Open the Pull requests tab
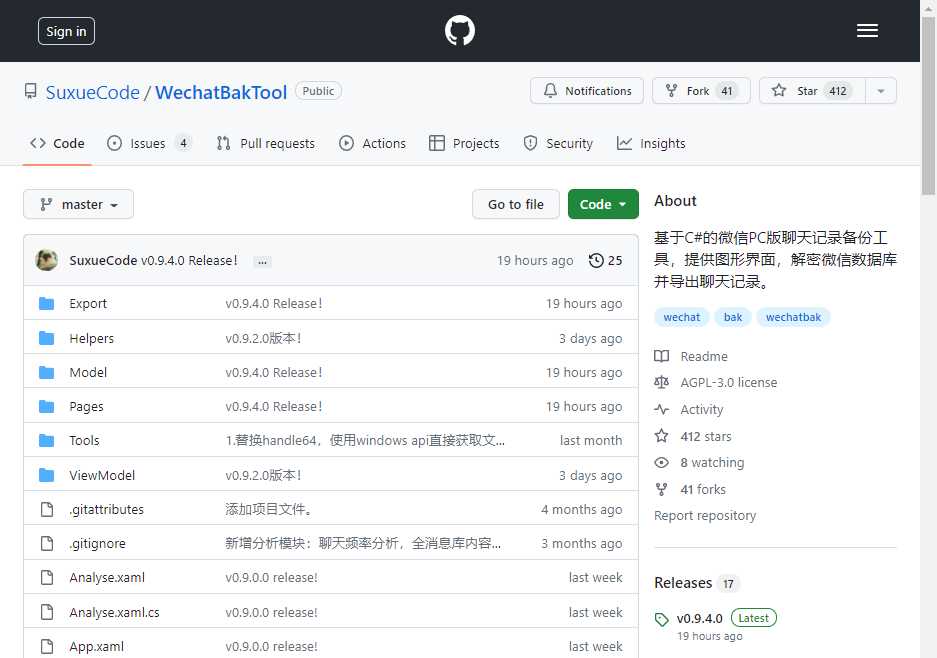The image size is (937, 658). click(x=265, y=143)
